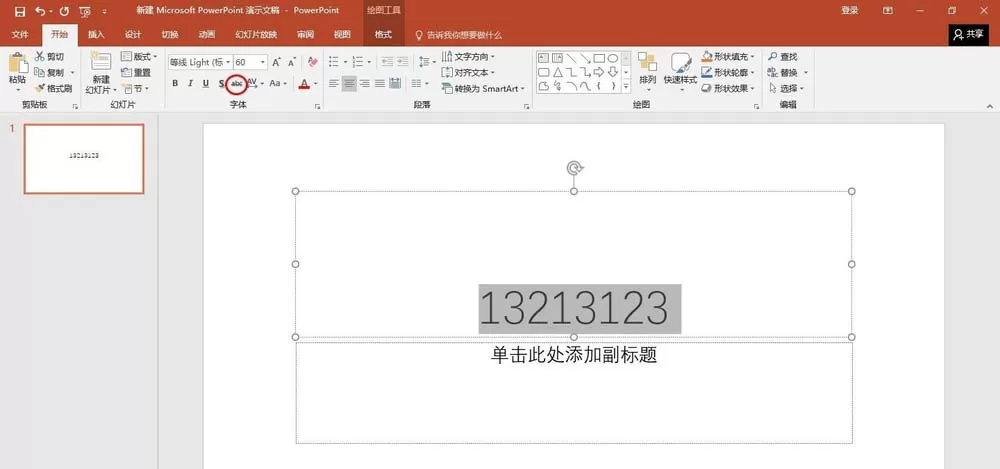Toggle bold formatting
Viewport: 1000px width, 469px height.
[175, 84]
